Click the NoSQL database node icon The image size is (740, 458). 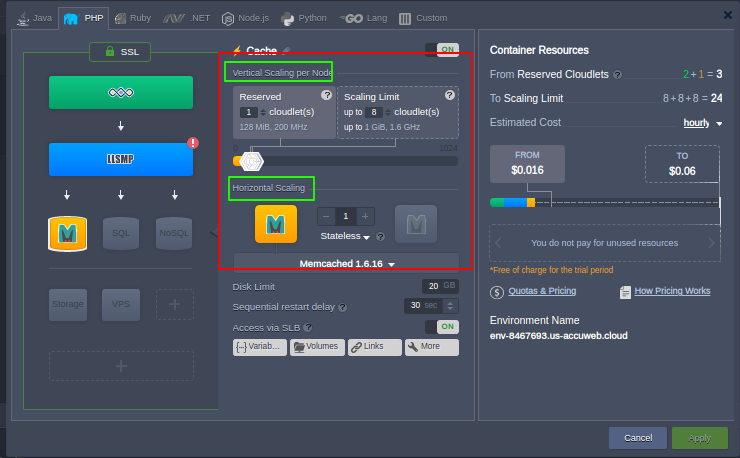[174, 233]
